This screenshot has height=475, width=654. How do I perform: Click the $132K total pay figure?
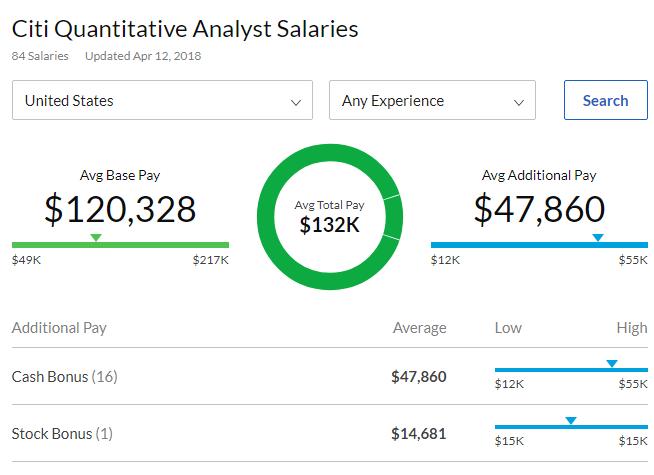point(329,226)
